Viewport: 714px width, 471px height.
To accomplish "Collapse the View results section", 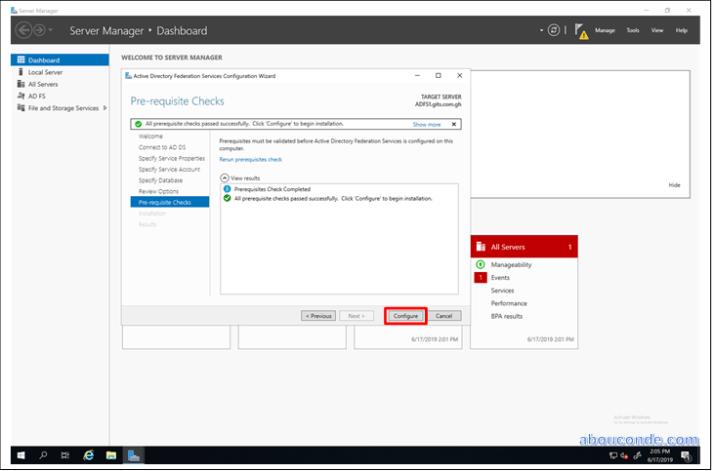I will click(225, 177).
